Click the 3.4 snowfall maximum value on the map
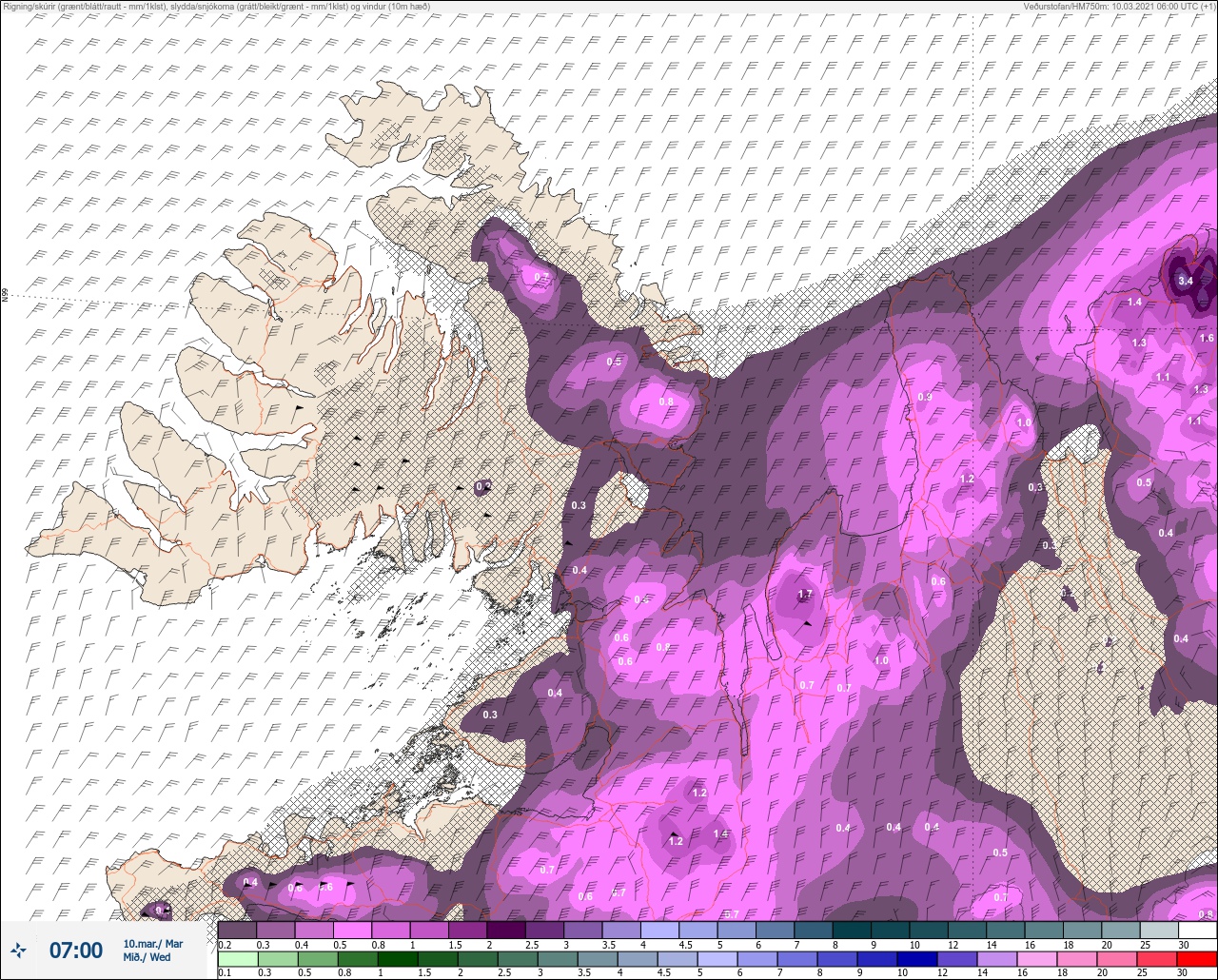 point(1185,281)
